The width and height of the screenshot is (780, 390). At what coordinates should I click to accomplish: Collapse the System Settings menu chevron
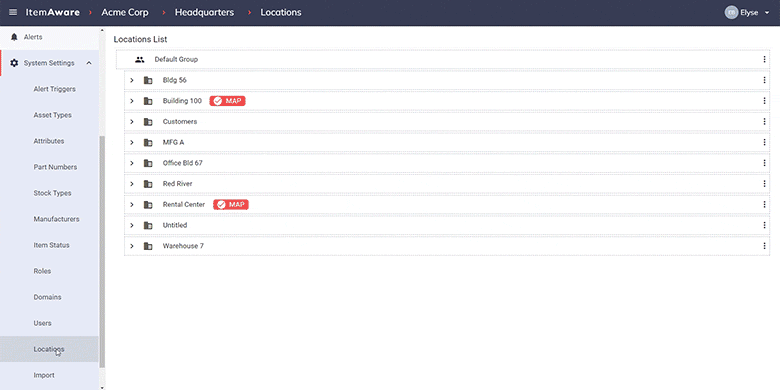point(89,63)
